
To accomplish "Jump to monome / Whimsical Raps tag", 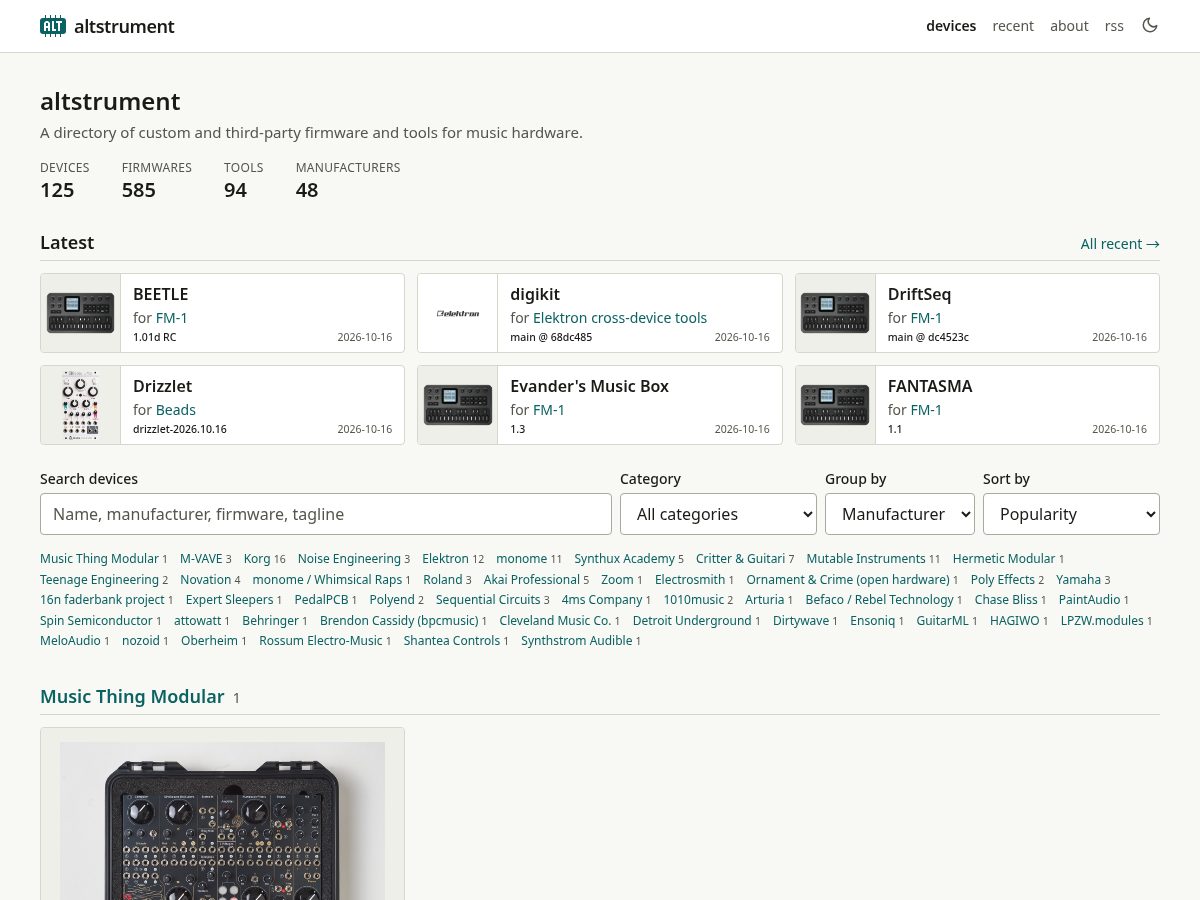I will (x=327, y=580).
